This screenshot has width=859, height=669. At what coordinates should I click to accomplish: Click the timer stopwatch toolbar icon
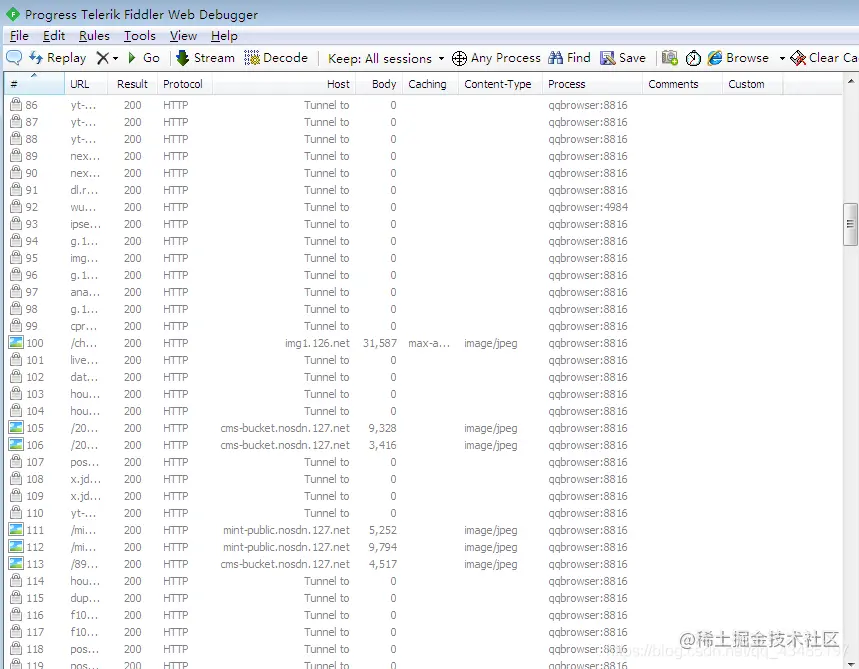pyautogui.click(x=693, y=58)
